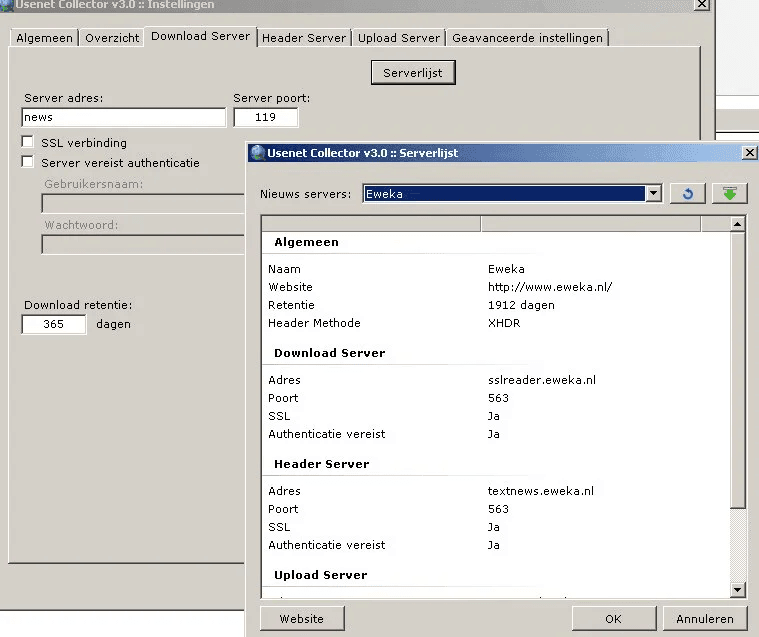Viewport: 759px width, 637px height.
Task: Enable the SSL verbinding checkbox
Action: 28,142
